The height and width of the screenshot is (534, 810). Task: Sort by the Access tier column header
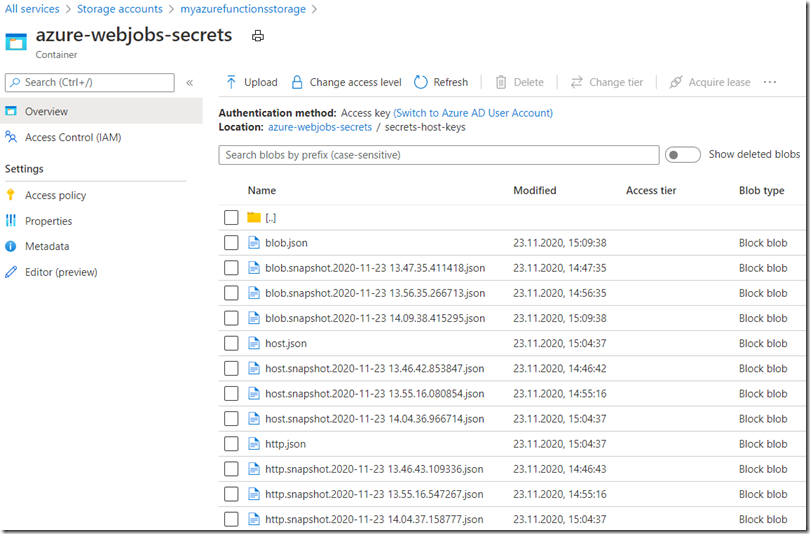point(651,191)
